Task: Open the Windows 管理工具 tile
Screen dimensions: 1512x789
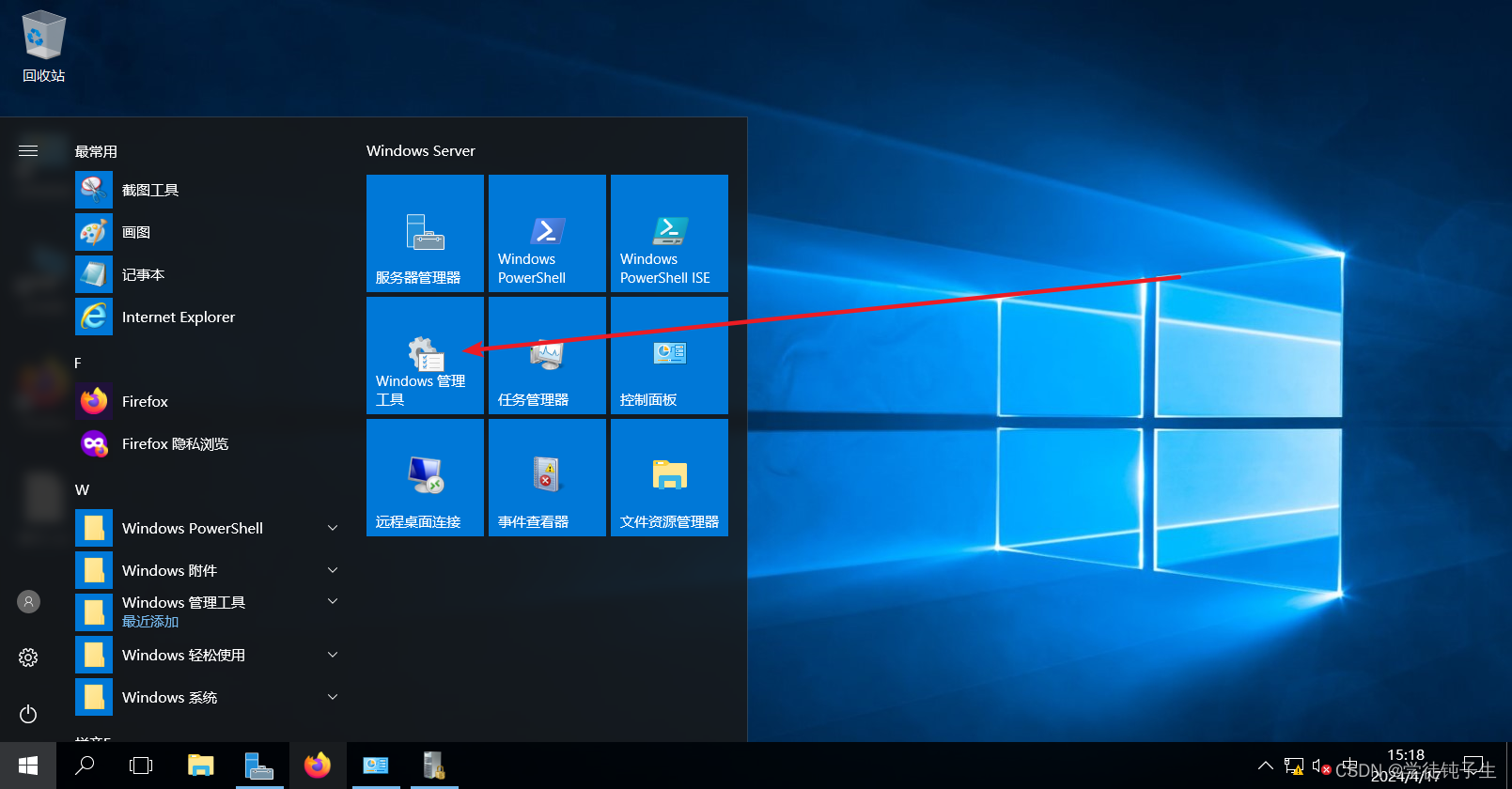Action: [425, 355]
